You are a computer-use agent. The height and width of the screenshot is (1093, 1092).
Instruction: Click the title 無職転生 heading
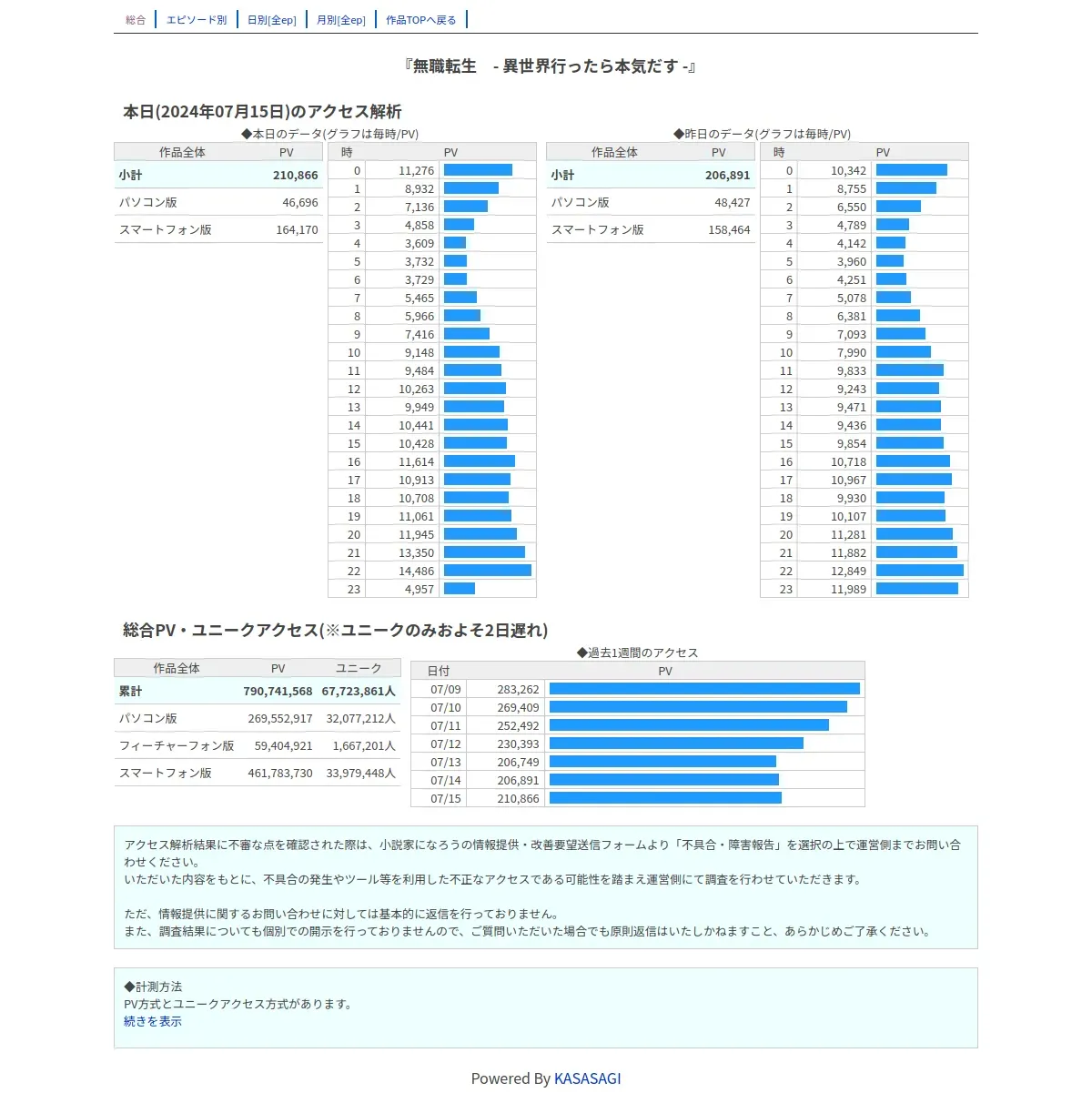(x=551, y=66)
